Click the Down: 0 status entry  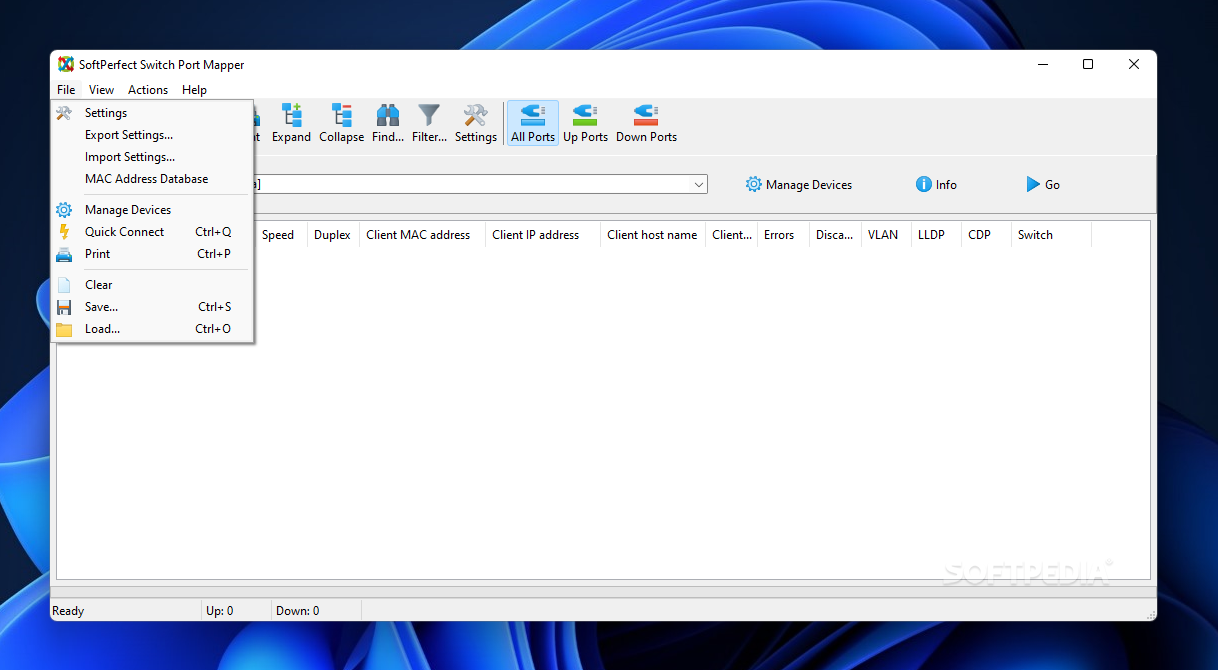pos(298,611)
